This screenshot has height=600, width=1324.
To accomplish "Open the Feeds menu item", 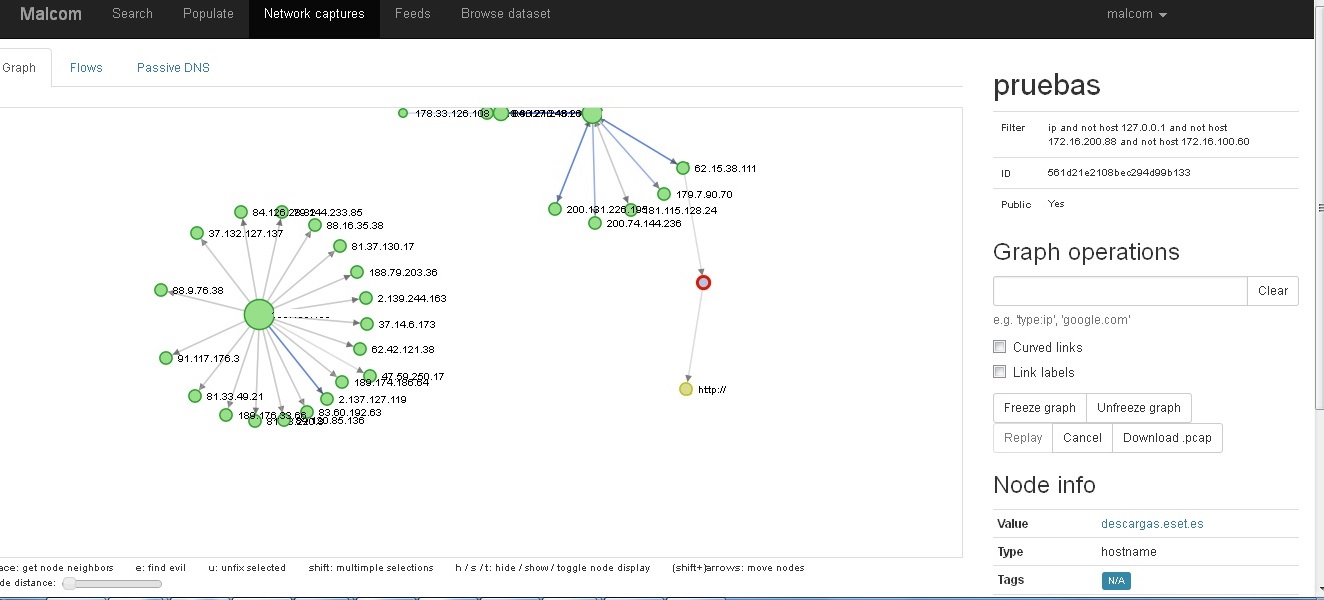I will pos(412,14).
